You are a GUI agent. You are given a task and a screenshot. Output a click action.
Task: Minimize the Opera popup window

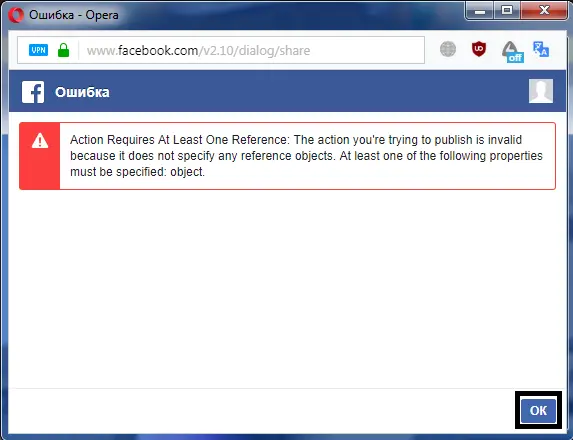(481, 11)
